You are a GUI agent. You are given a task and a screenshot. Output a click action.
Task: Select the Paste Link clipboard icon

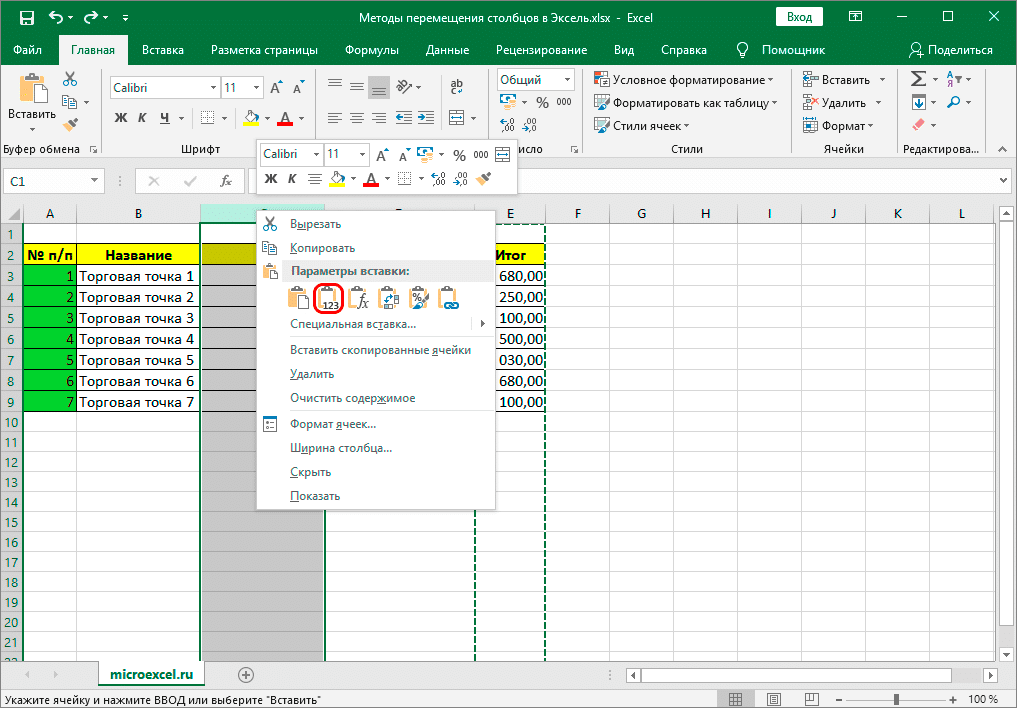pos(449,298)
